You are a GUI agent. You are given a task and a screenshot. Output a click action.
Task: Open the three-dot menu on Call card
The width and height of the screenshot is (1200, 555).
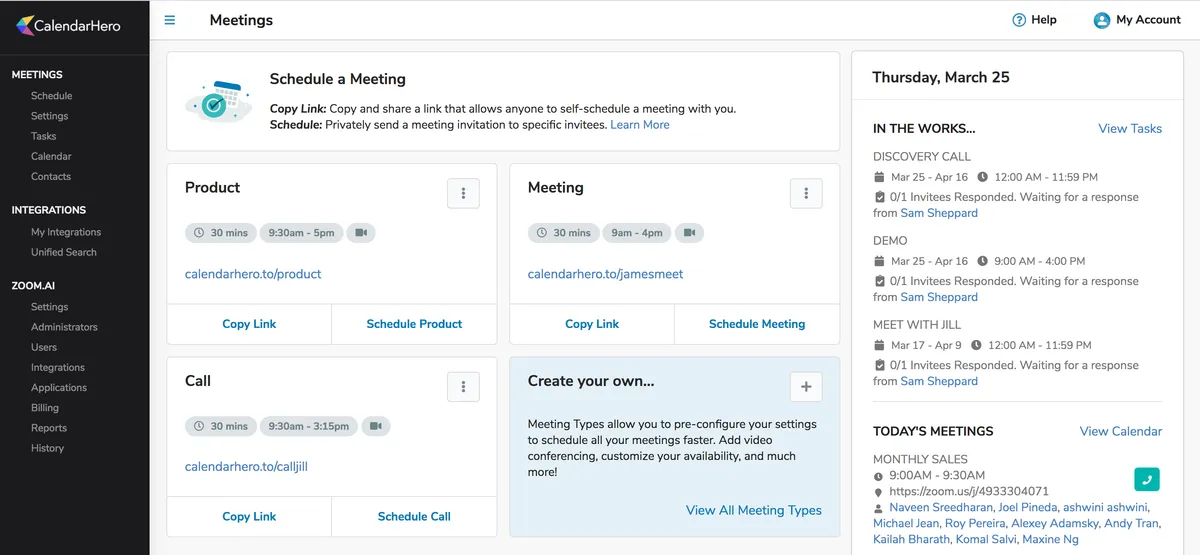click(463, 387)
